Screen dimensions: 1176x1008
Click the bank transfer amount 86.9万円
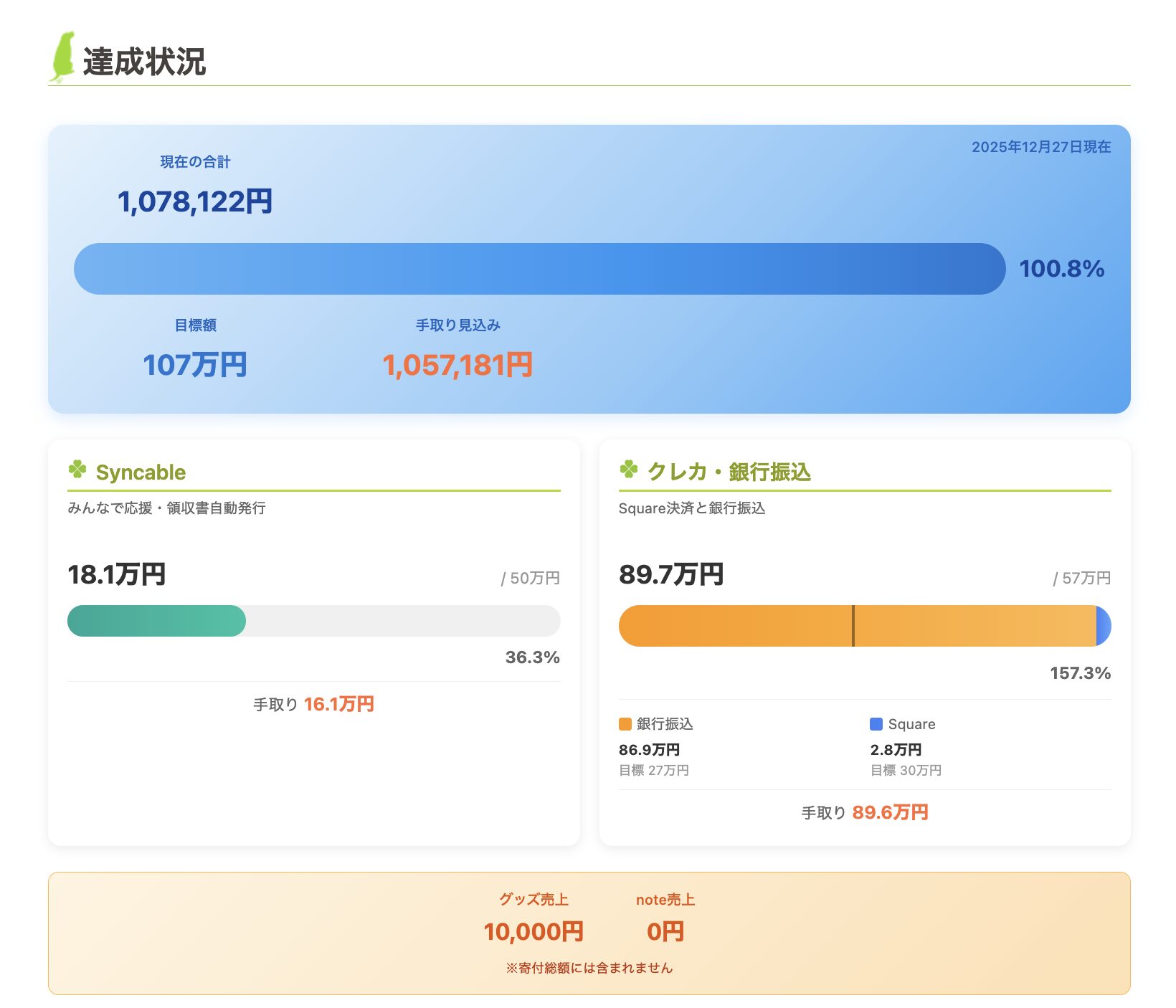point(650,750)
